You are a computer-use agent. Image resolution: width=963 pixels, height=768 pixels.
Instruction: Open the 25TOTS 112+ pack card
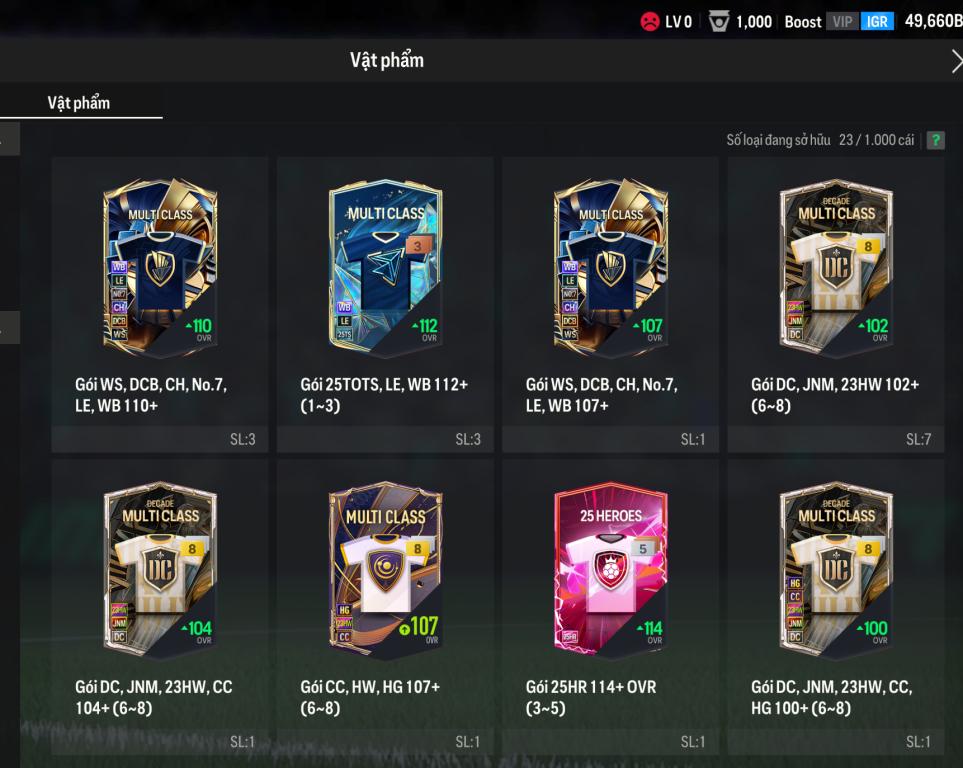385,305
